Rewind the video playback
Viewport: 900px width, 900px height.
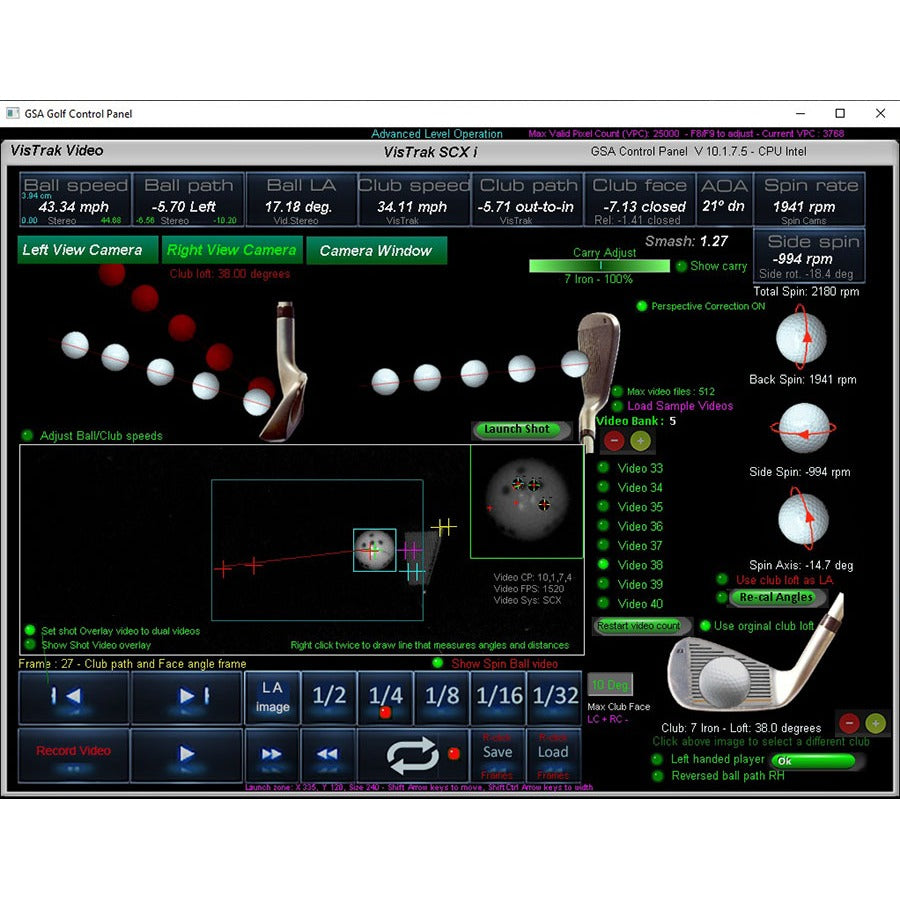[x=328, y=754]
